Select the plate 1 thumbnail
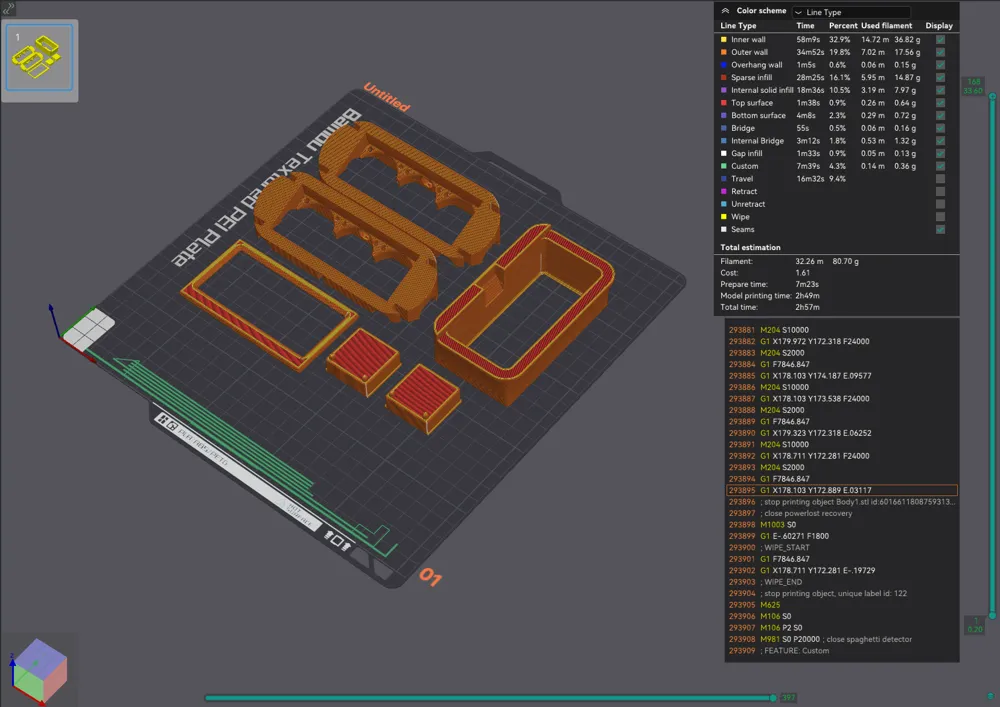This screenshot has width=1000, height=707. tap(40, 58)
